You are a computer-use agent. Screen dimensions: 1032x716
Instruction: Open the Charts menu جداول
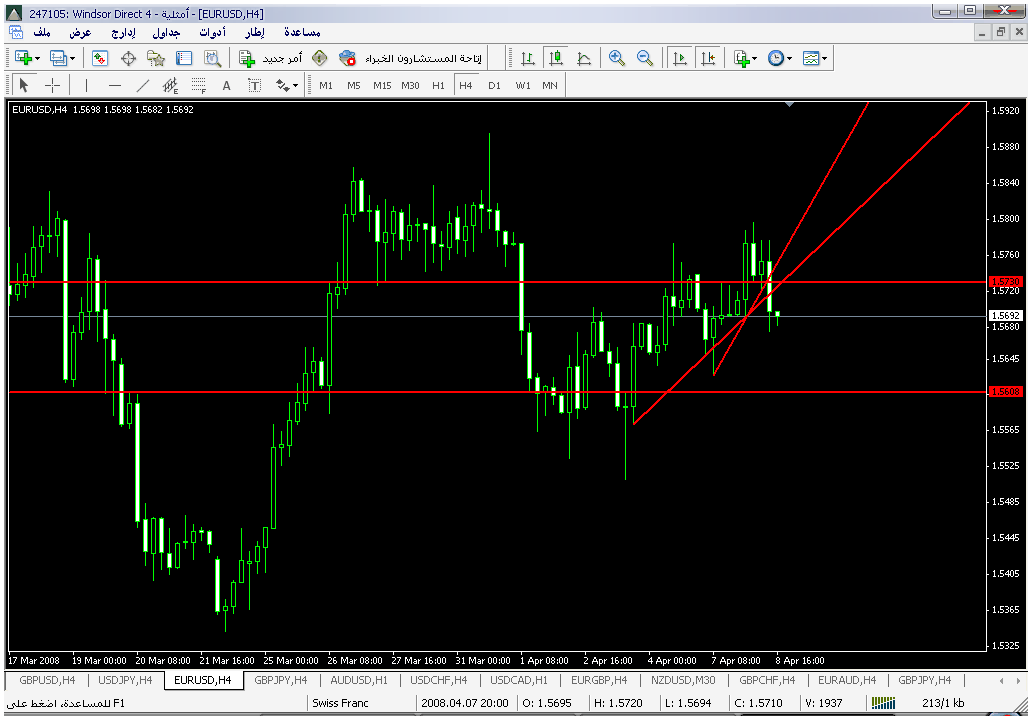[166, 32]
